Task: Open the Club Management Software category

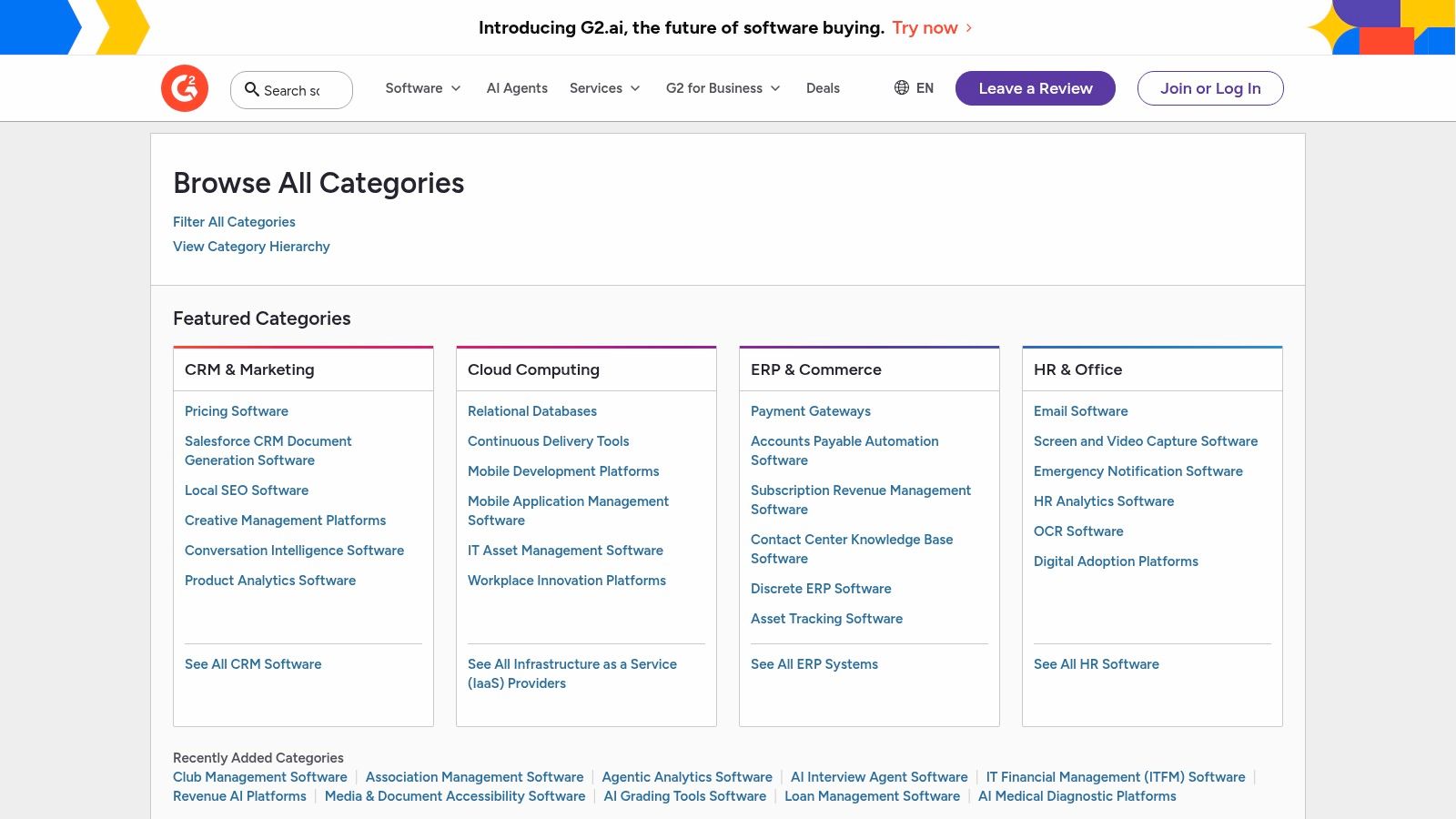Action: 259,776
